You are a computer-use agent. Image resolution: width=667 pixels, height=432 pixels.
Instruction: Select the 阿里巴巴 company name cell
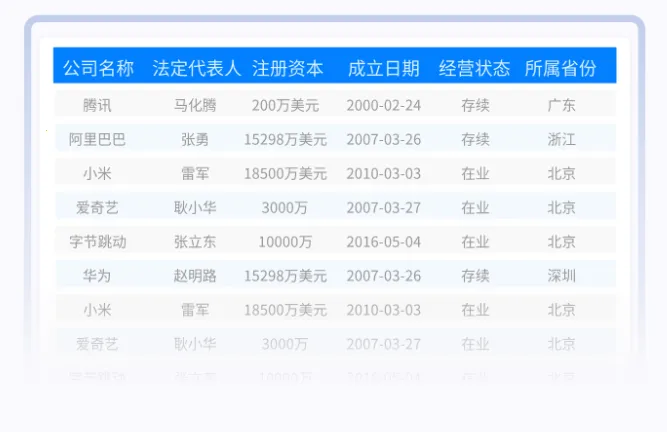click(x=97, y=139)
